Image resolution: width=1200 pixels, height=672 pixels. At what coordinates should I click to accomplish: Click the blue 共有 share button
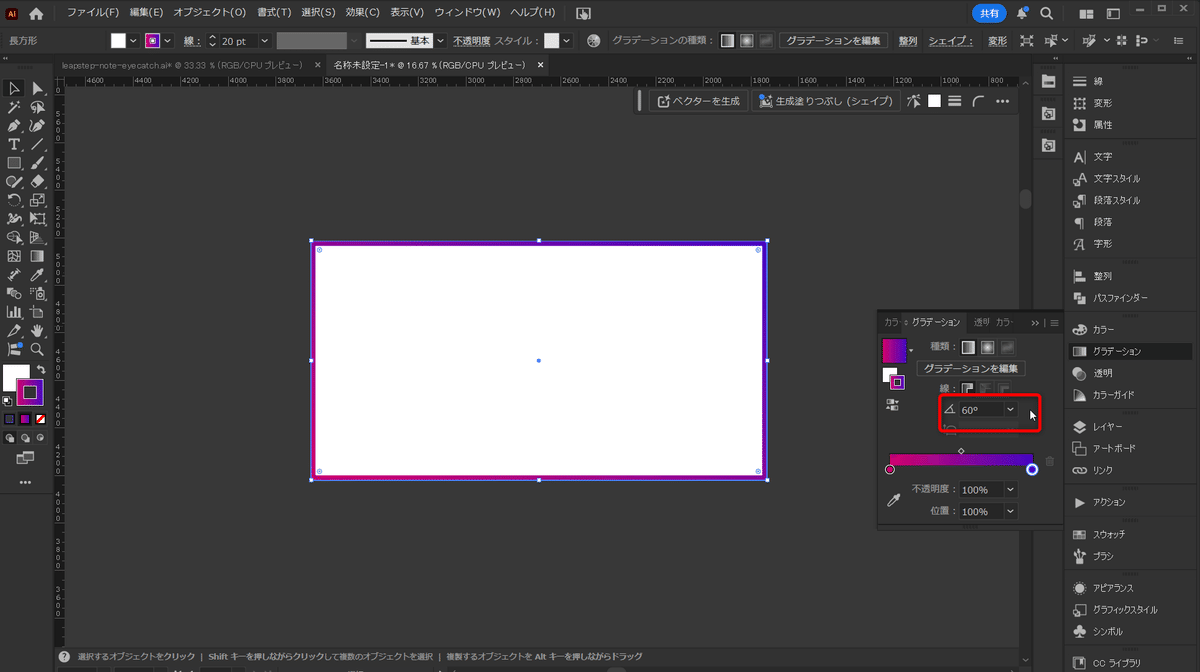point(989,14)
